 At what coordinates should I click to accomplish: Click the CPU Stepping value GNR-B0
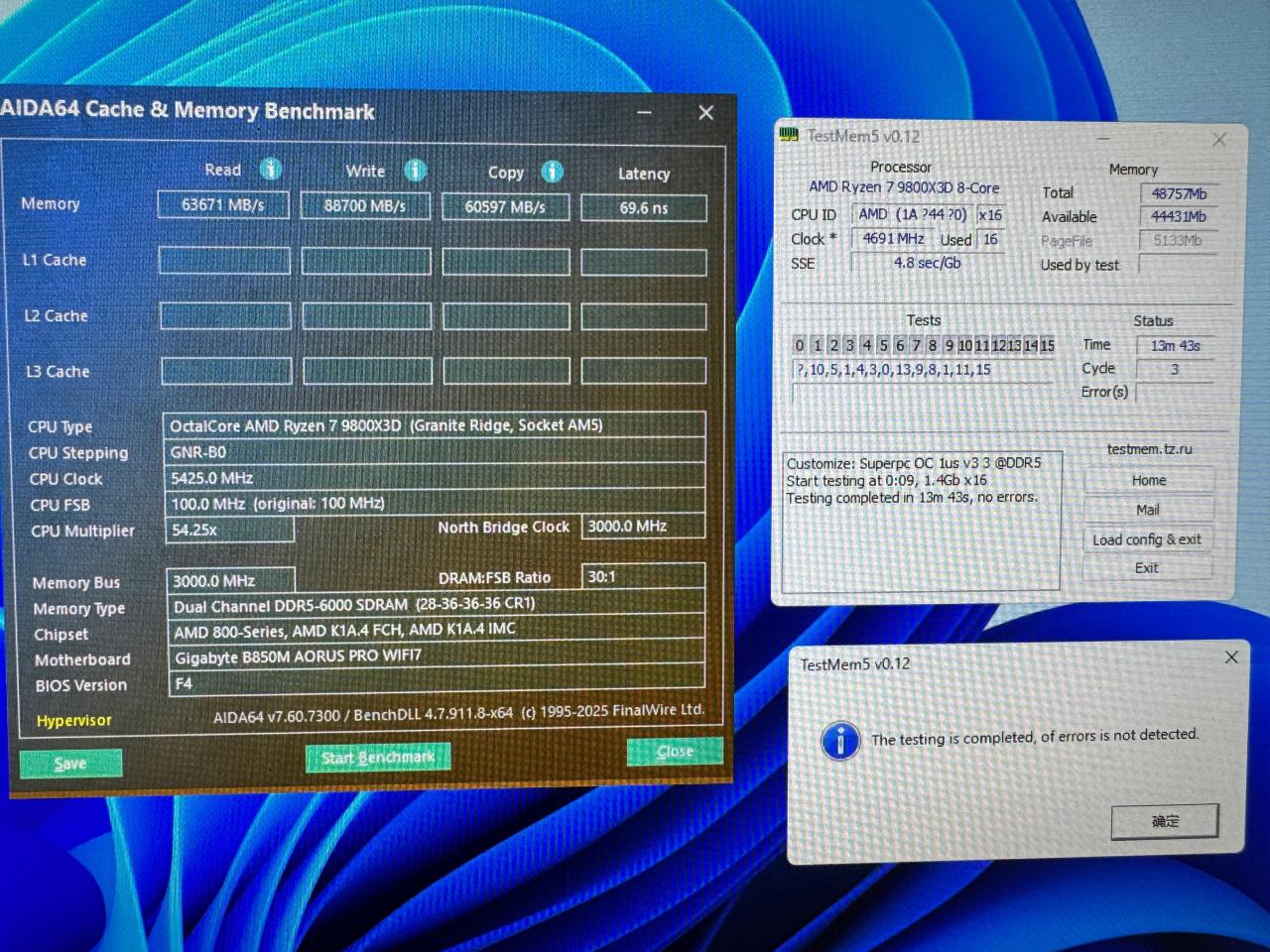pyautogui.click(x=435, y=452)
